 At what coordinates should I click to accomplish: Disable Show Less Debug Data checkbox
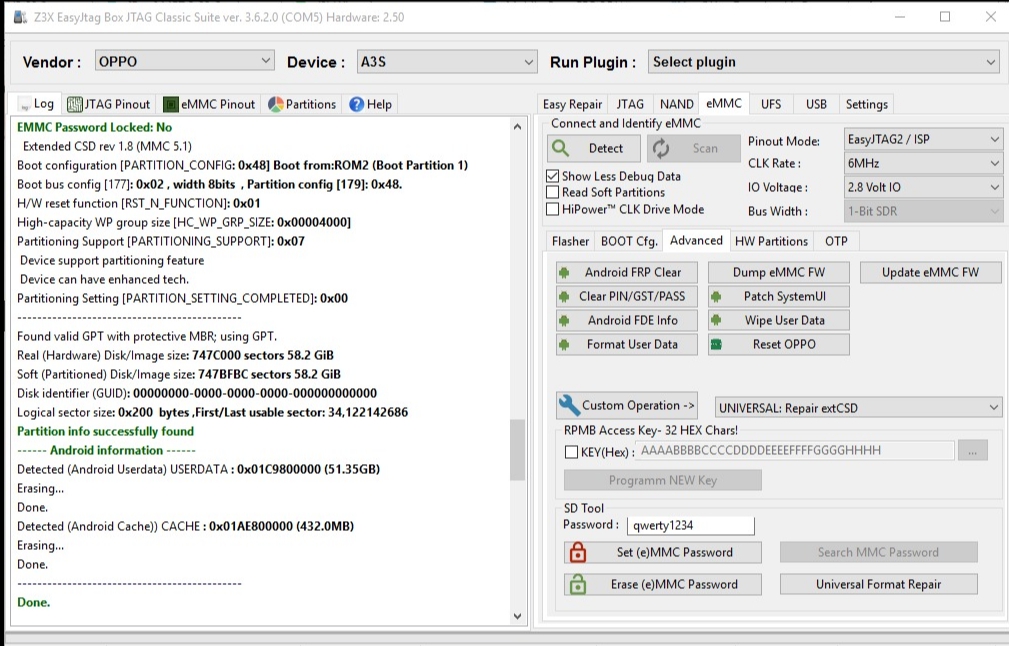(x=552, y=176)
